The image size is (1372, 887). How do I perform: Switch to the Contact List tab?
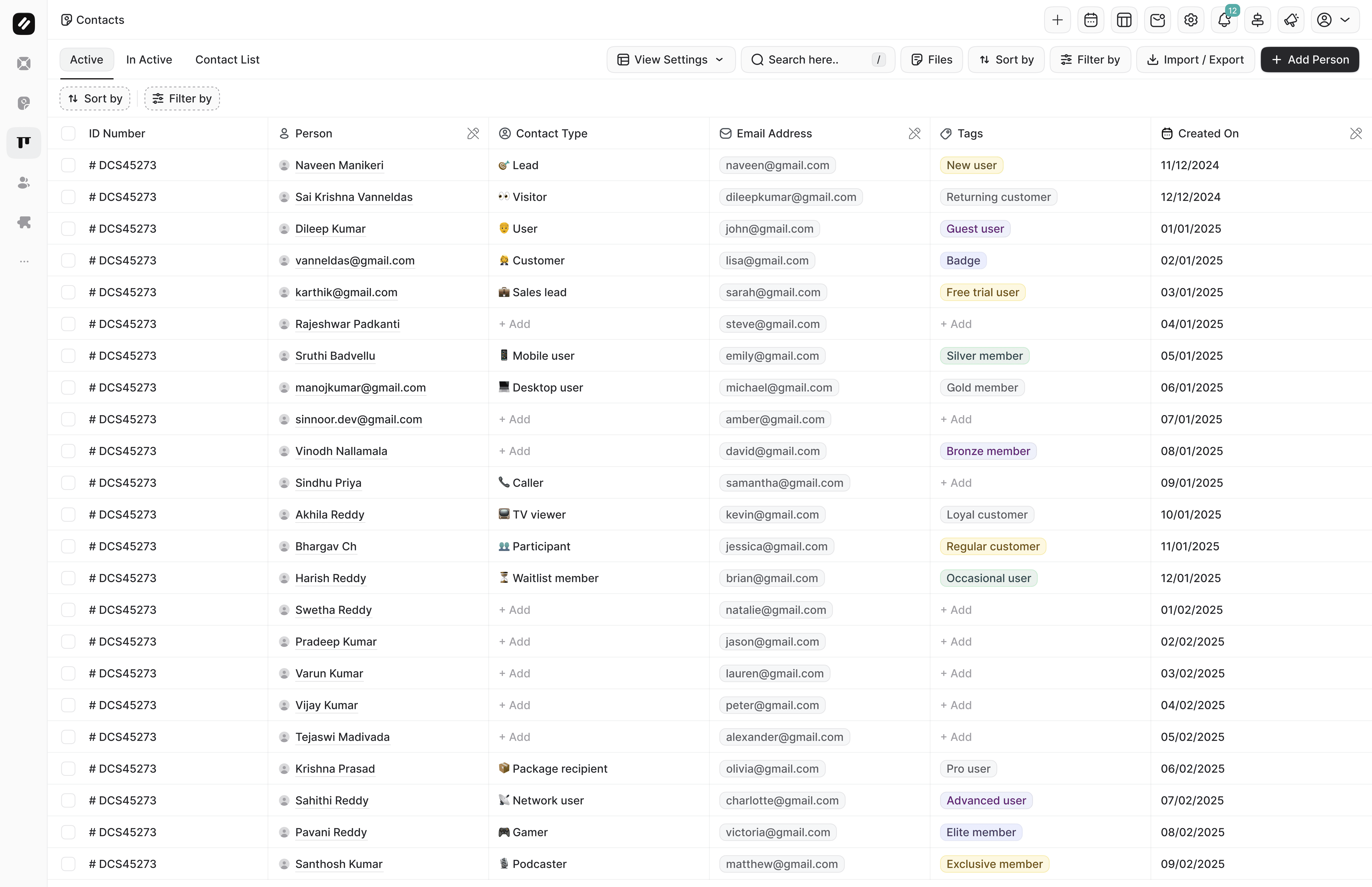pyautogui.click(x=227, y=60)
